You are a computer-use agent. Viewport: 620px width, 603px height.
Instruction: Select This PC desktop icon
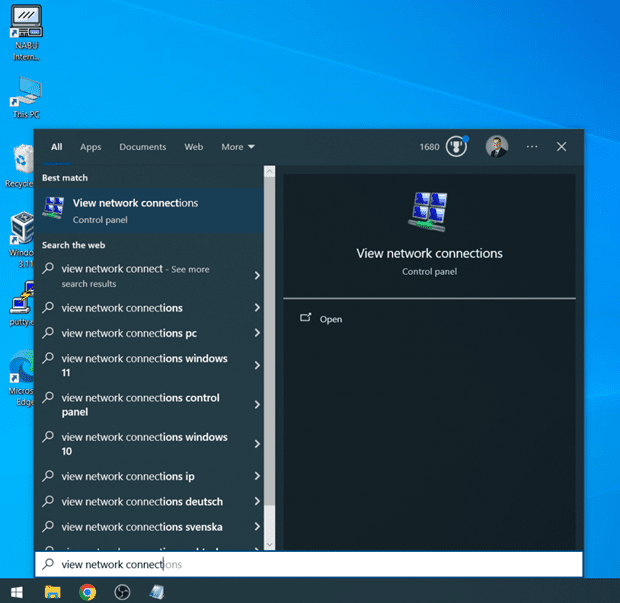(26, 98)
